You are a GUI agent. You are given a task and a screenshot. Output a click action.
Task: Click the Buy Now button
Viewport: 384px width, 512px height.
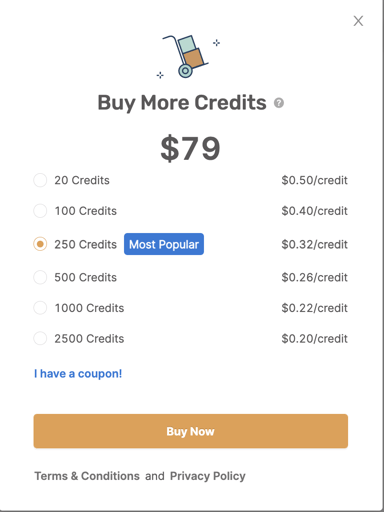pos(191,431)
